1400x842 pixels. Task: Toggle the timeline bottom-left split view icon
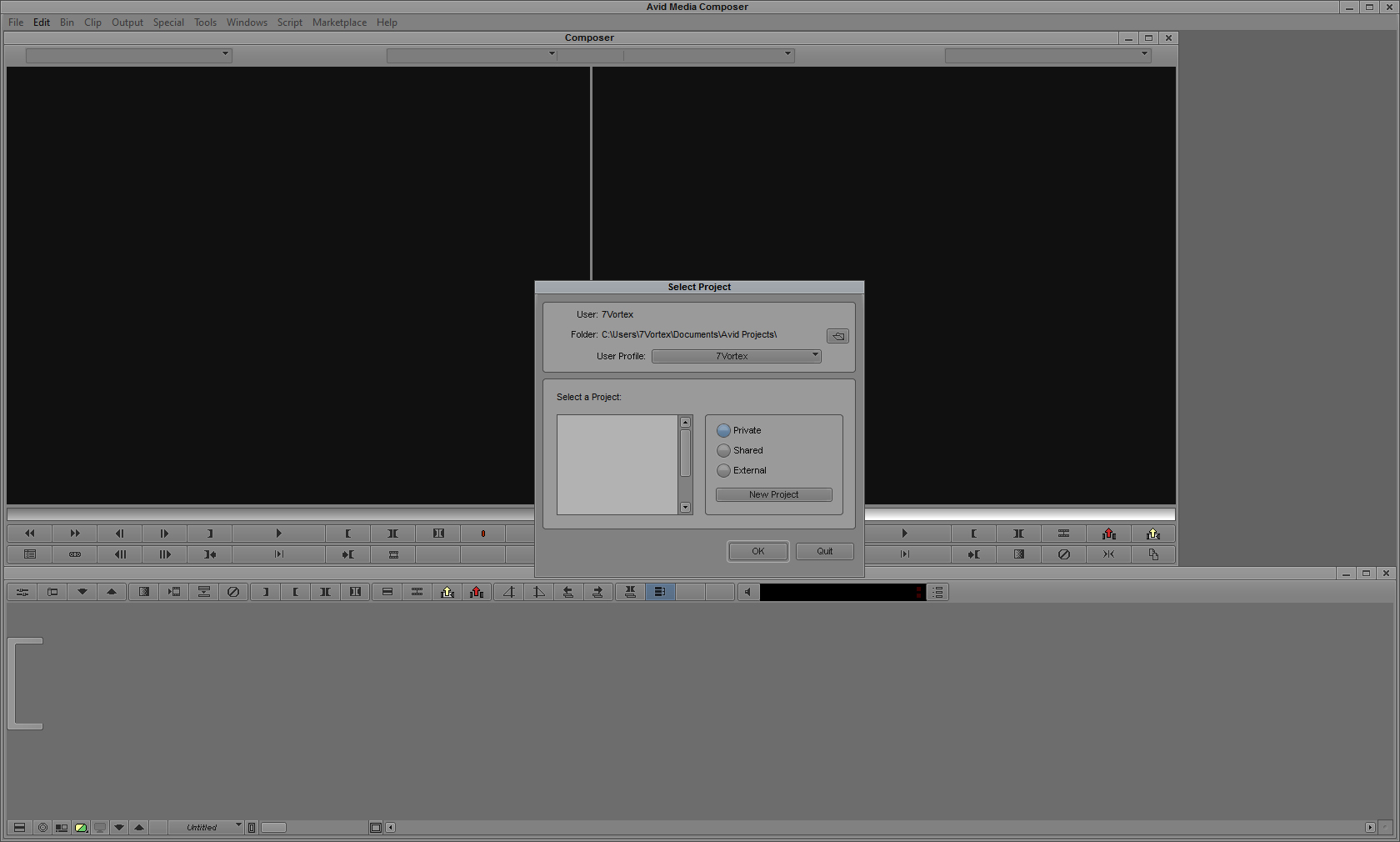point(19,828)
